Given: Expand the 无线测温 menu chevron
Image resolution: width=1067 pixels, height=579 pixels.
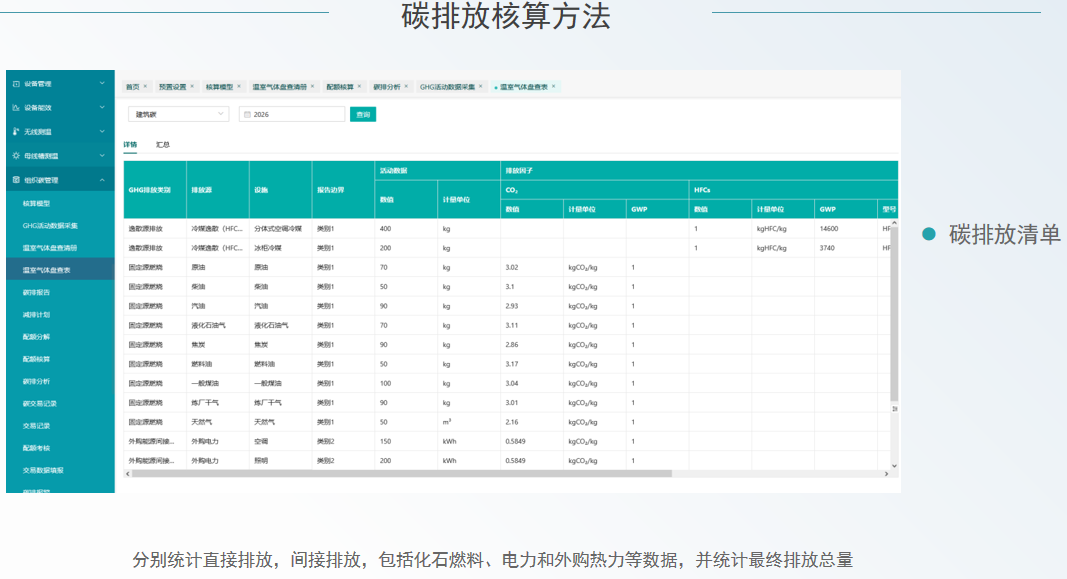Looking at the screenshot, I should [102, 131].
